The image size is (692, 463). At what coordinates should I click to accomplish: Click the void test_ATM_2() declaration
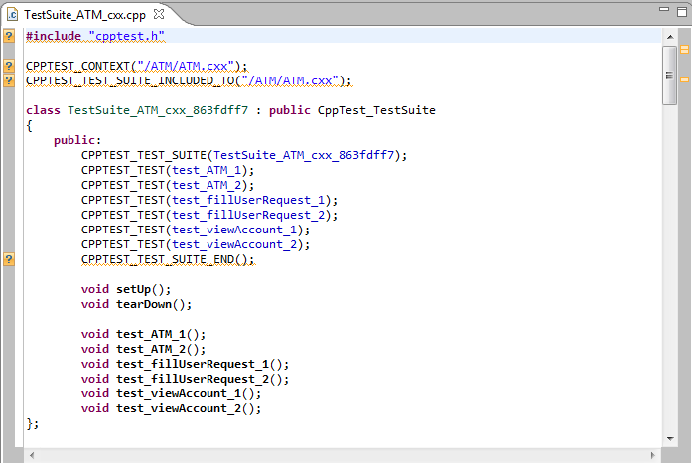coord(143,350)
